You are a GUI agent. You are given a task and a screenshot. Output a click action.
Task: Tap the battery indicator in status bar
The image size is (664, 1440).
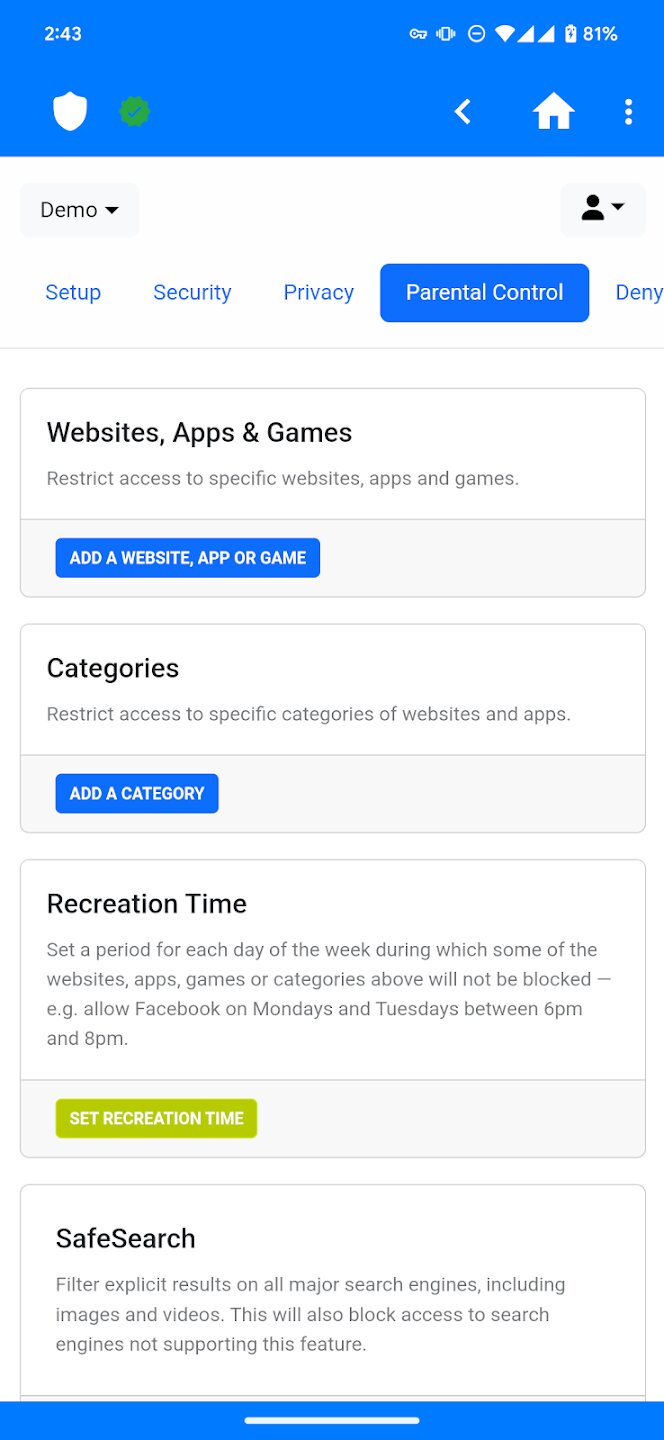coord(571,34)
